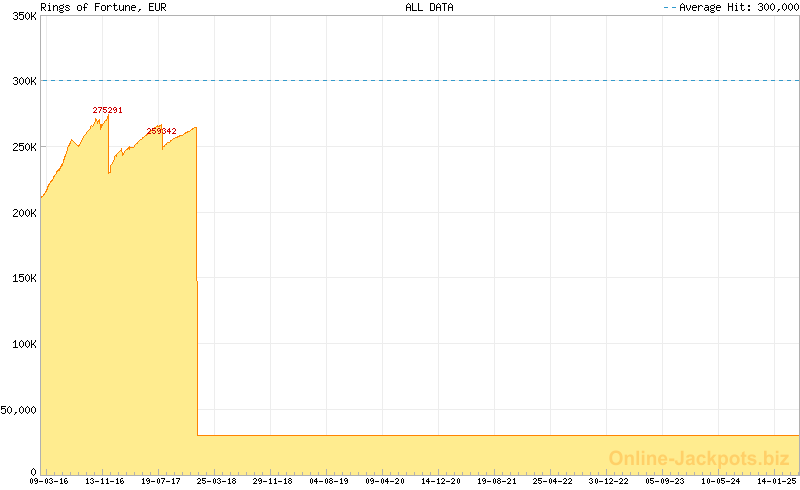Screen dimensions: 800x490
Task: Click the 25-04-22 date tick label
Action: [553, 481]
